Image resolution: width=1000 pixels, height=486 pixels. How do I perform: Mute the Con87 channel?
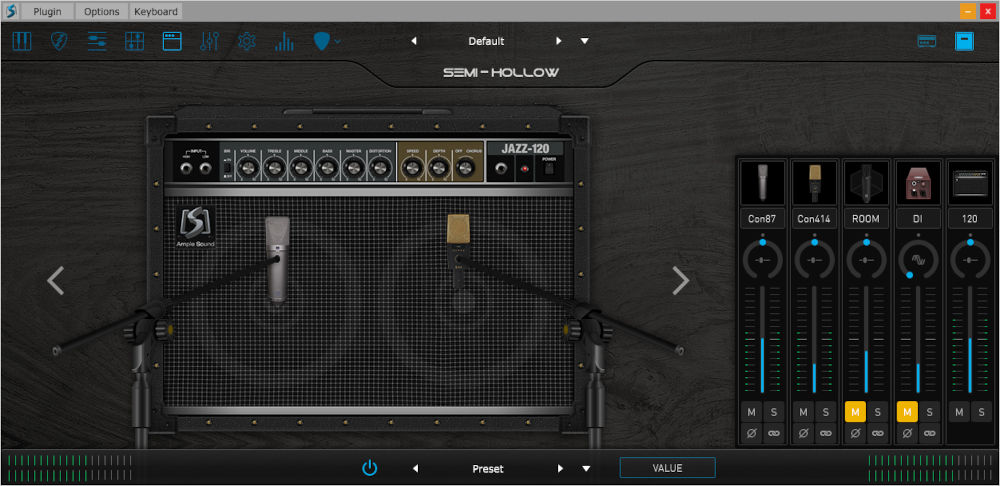tap(752, 412)
